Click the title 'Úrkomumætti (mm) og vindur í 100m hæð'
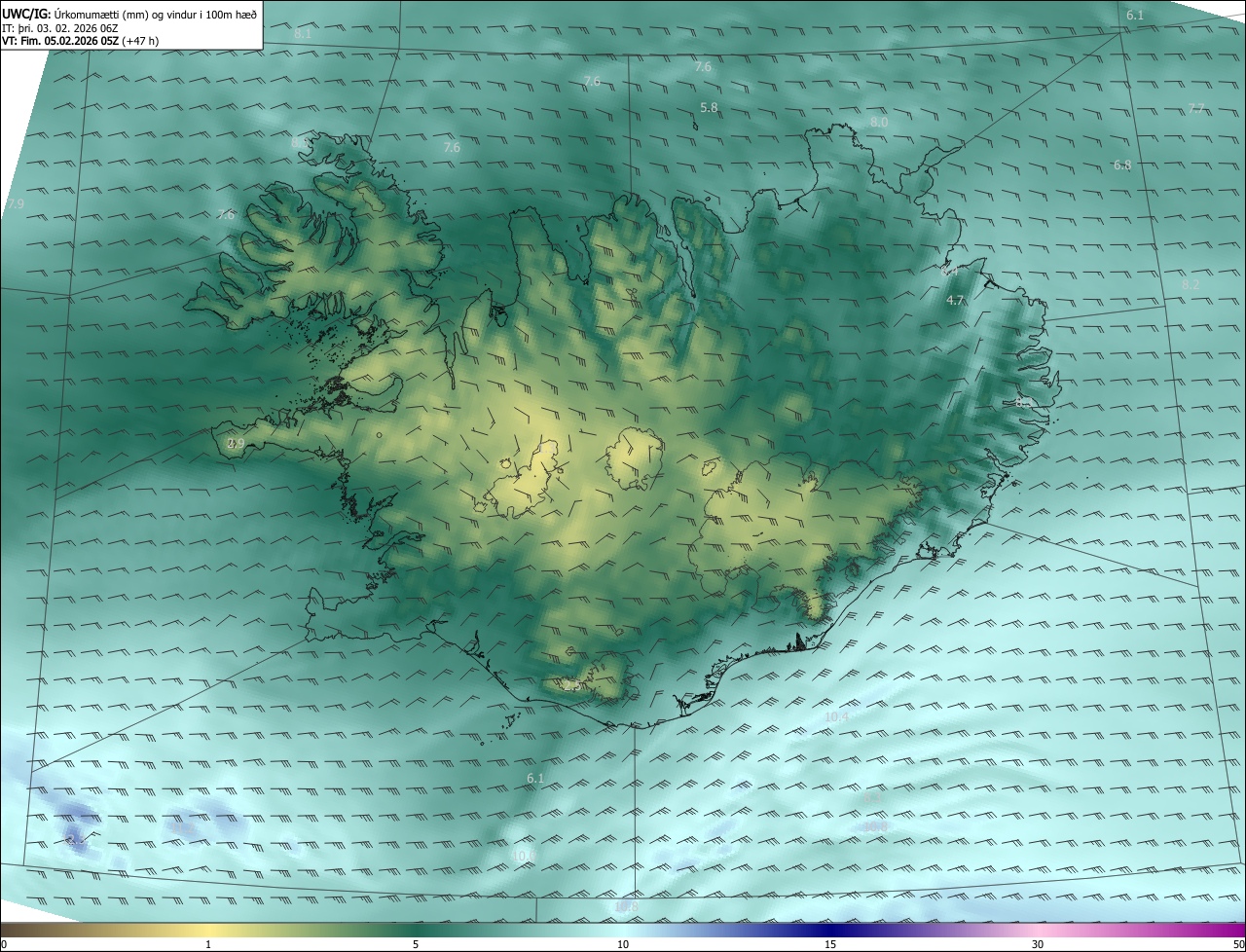Image resolution: width=1246 pixels, height=952 pixels. 154,13
